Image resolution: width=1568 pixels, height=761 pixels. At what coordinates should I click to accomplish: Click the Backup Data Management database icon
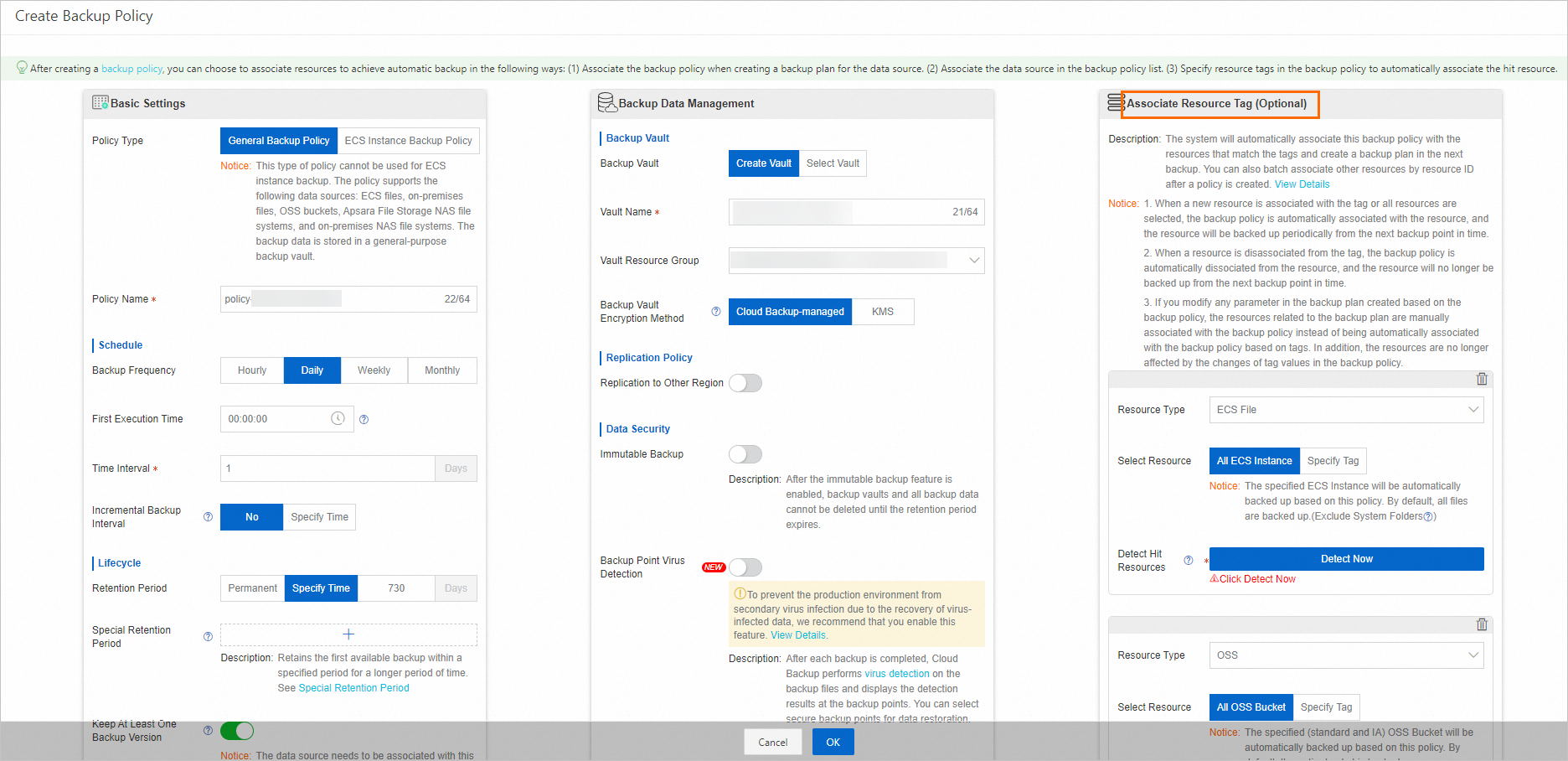pos(607,103)
